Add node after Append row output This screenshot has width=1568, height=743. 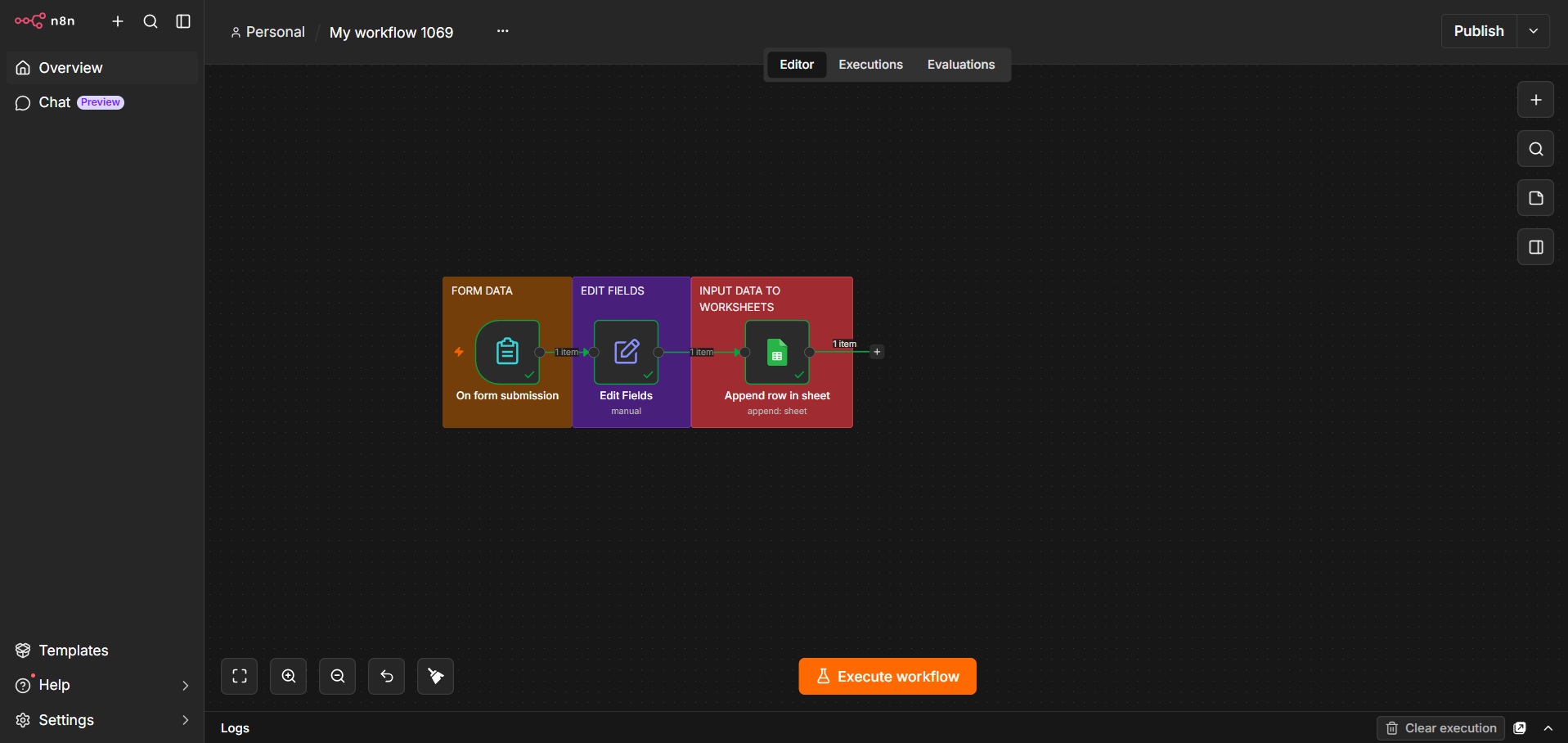[877, 352]
